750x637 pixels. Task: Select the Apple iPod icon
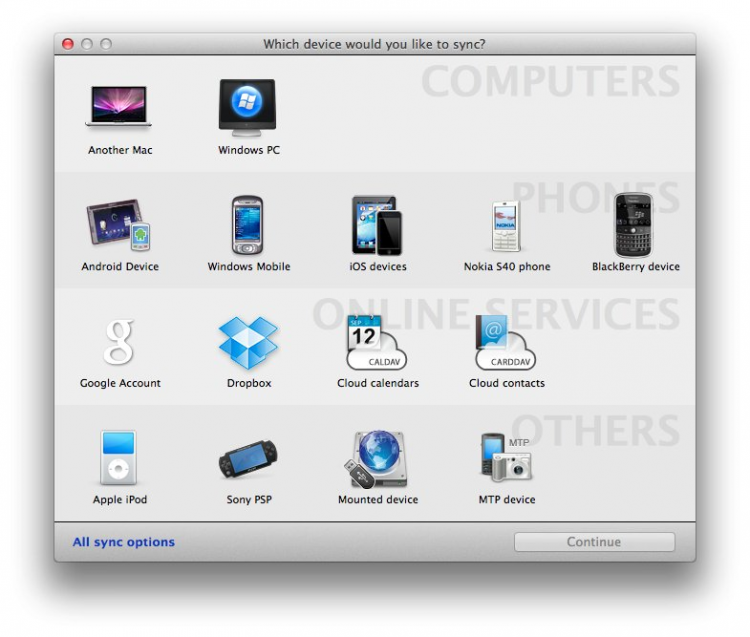tap(118, 458)
